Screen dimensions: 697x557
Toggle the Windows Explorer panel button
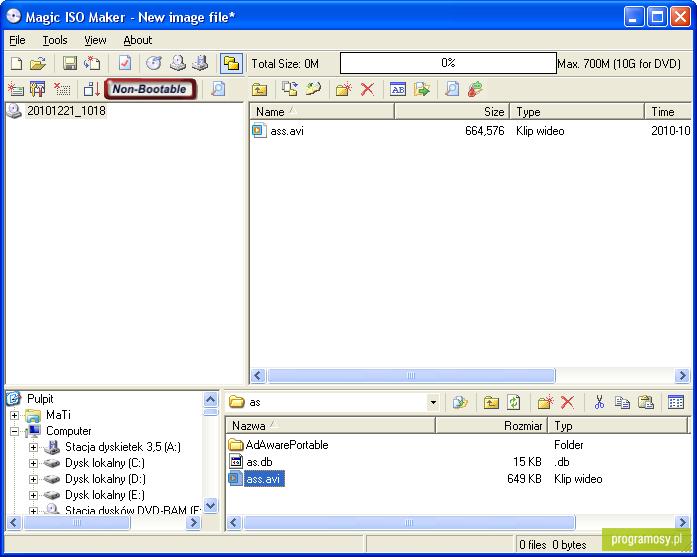231,64
